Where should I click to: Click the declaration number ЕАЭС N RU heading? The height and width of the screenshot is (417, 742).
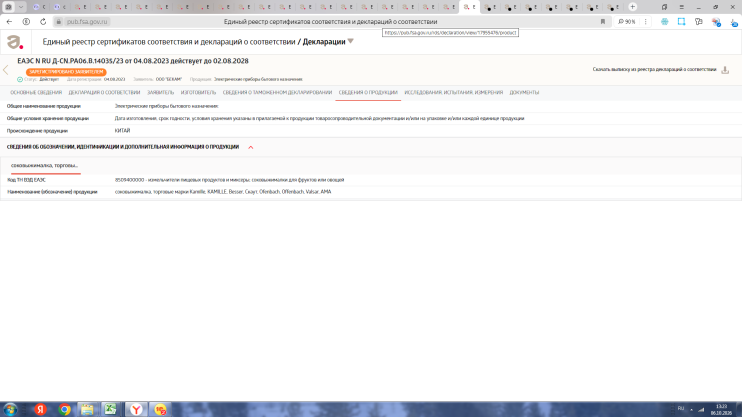133,61
